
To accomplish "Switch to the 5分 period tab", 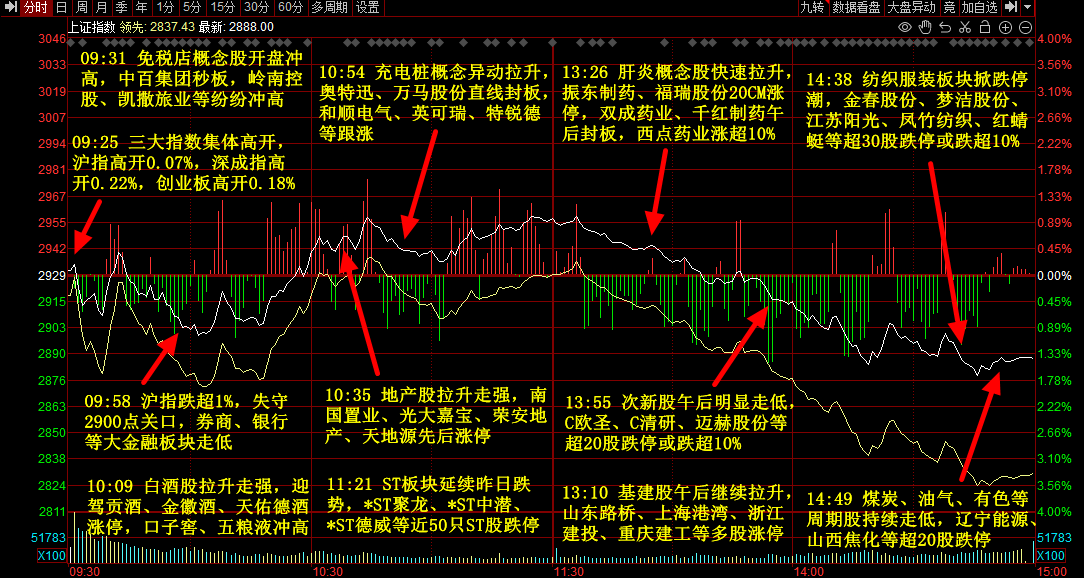I will tap(194, 7).
